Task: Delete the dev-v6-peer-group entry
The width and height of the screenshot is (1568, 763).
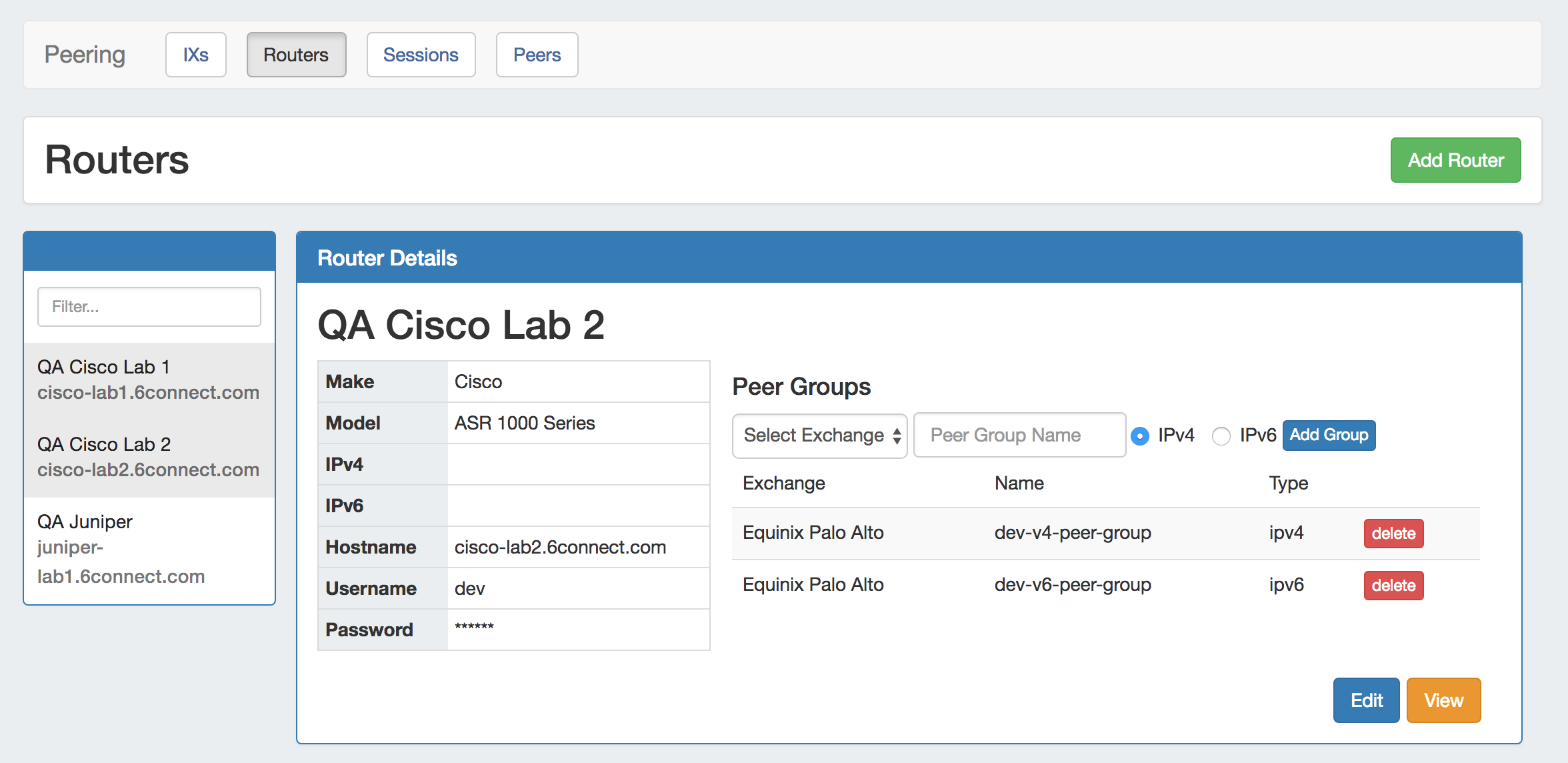Action: click(x=1393, y=586)
